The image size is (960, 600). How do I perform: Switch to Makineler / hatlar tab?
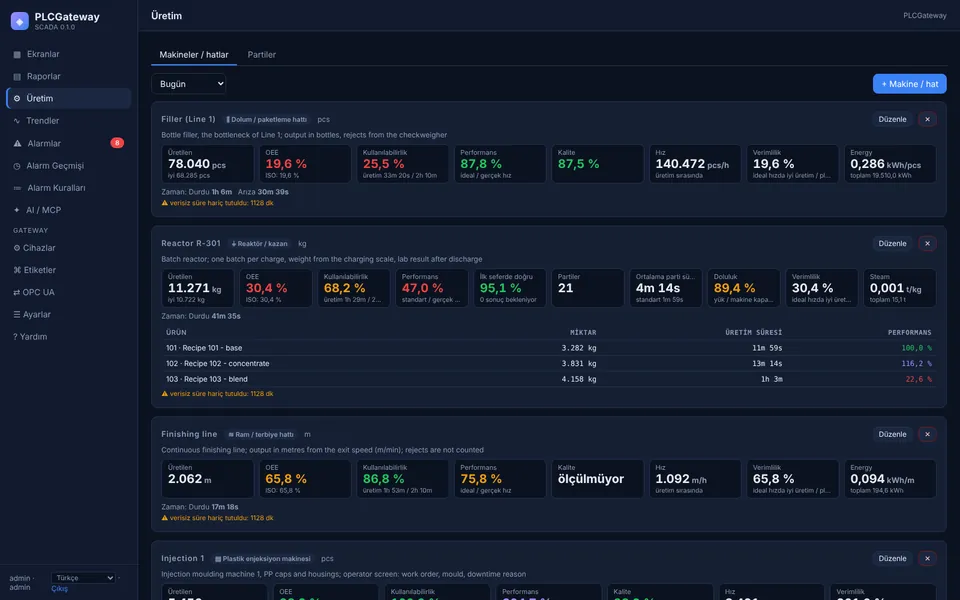click(x=193, y=54)
